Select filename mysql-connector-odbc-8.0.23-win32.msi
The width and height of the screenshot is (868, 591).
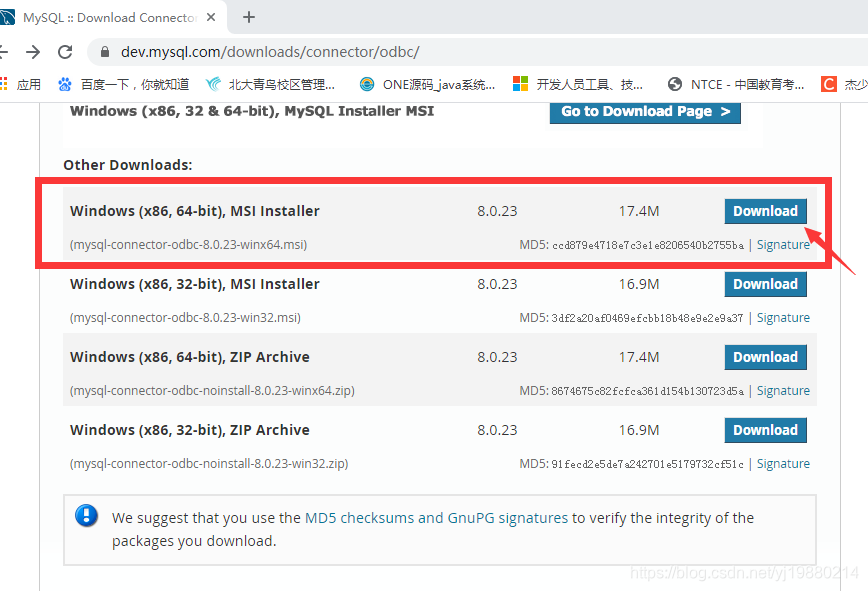click(185, 318)
